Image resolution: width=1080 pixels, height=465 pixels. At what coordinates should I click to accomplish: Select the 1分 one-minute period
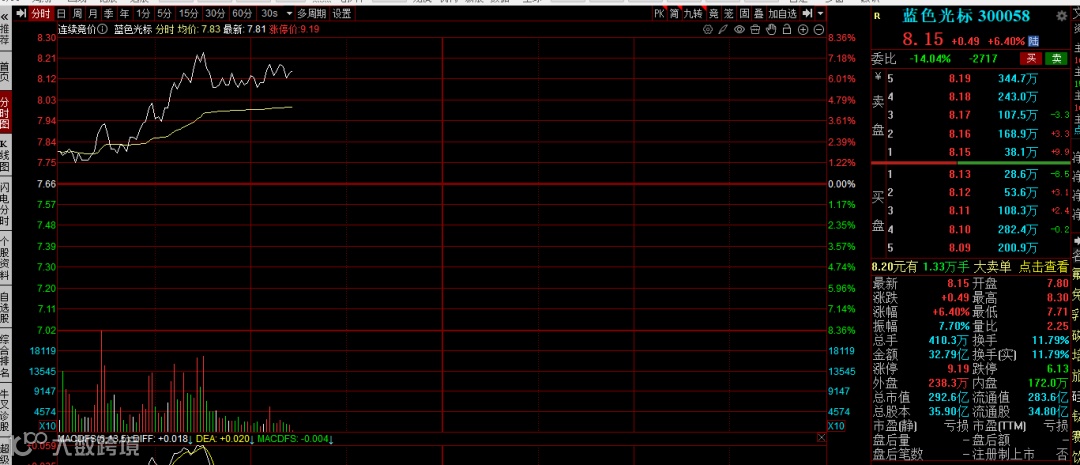coord(143,14)
